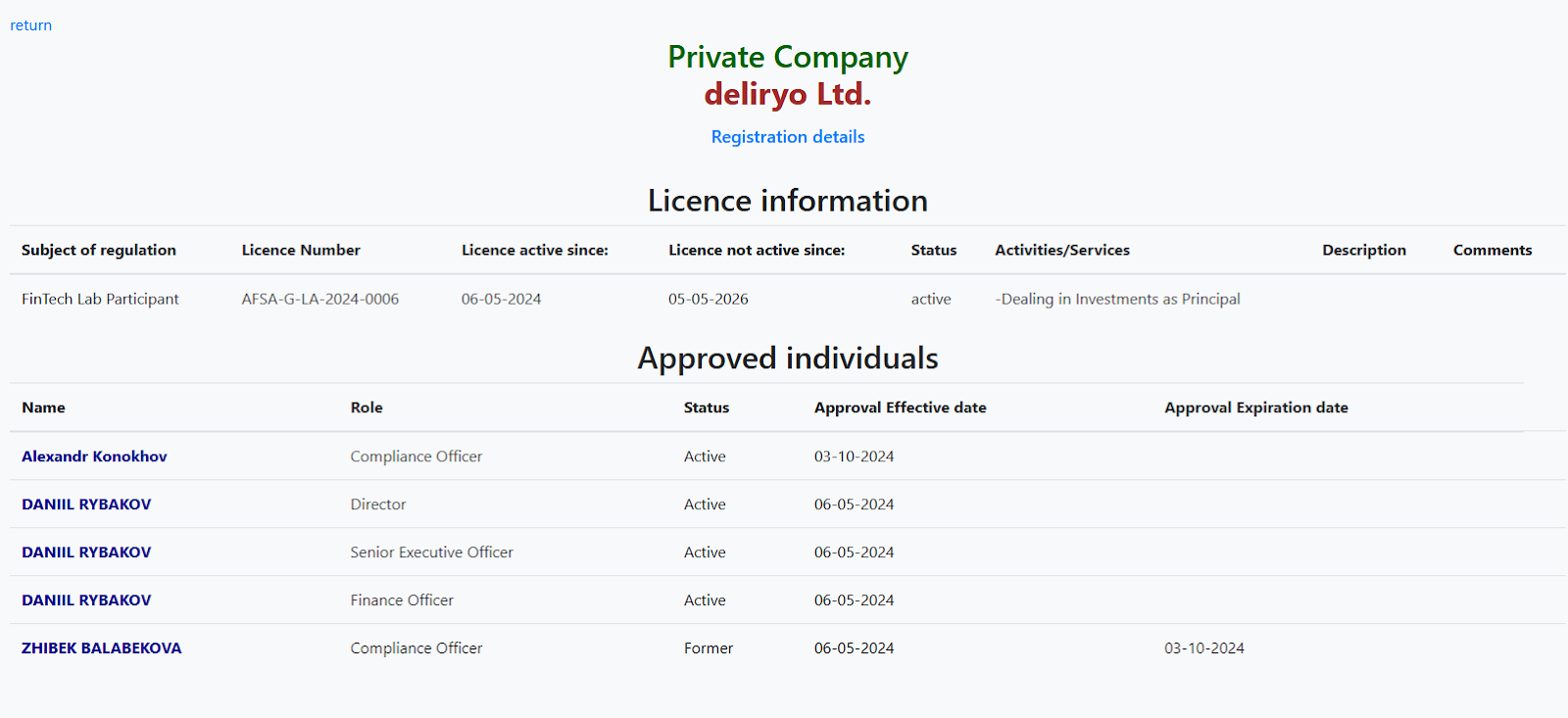Screen dimensions: 1568x718
Task: Open ZHIBEK BALABEKOVA's profile link
Action: [x=101, y=648]
